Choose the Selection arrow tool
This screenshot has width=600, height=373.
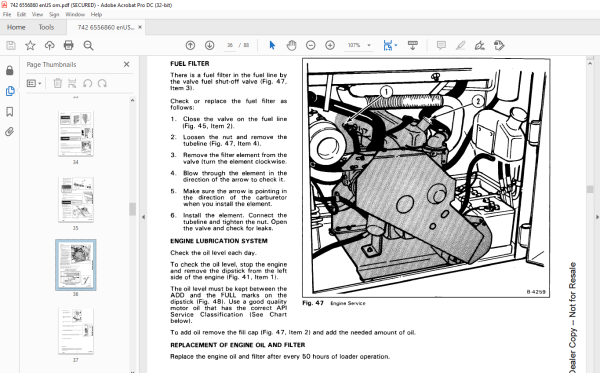[272, 45]
